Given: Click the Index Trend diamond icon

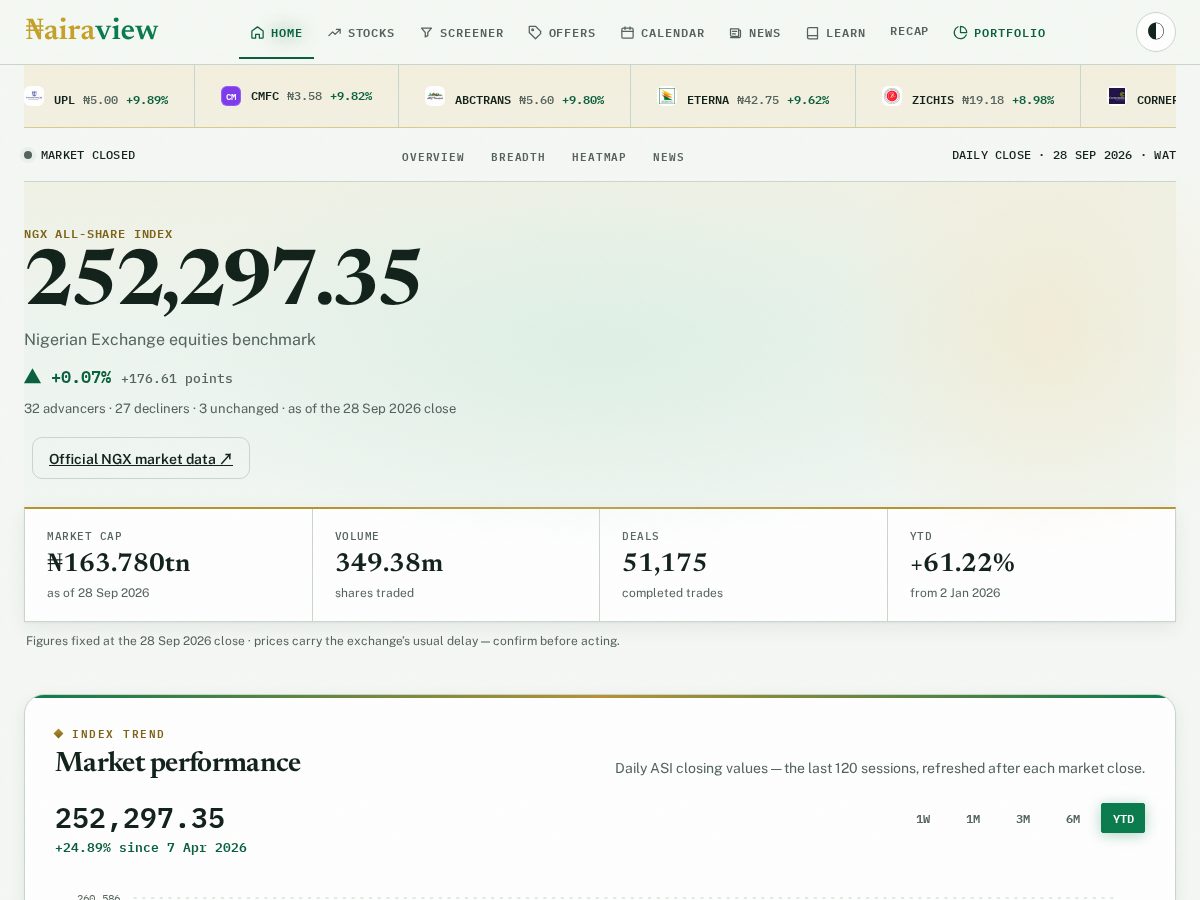Looking at the screenshot, I should [59, 734].
